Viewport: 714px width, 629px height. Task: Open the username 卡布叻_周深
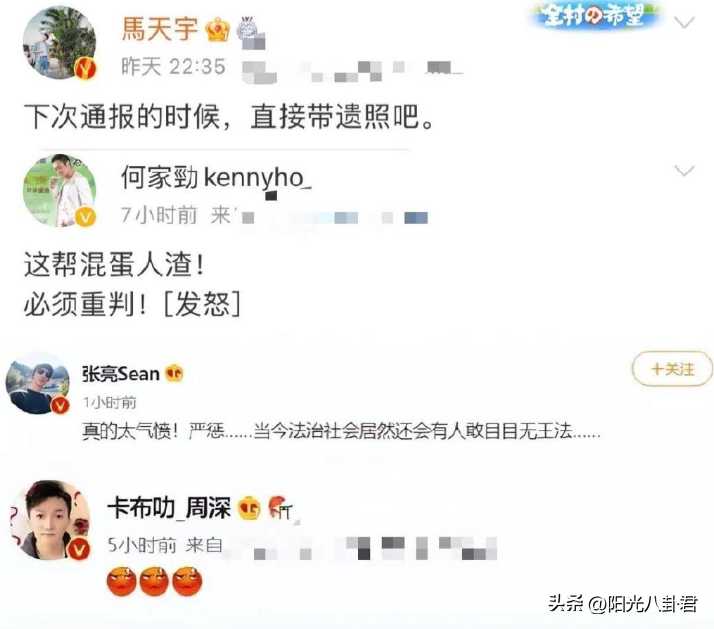[169, 508]
